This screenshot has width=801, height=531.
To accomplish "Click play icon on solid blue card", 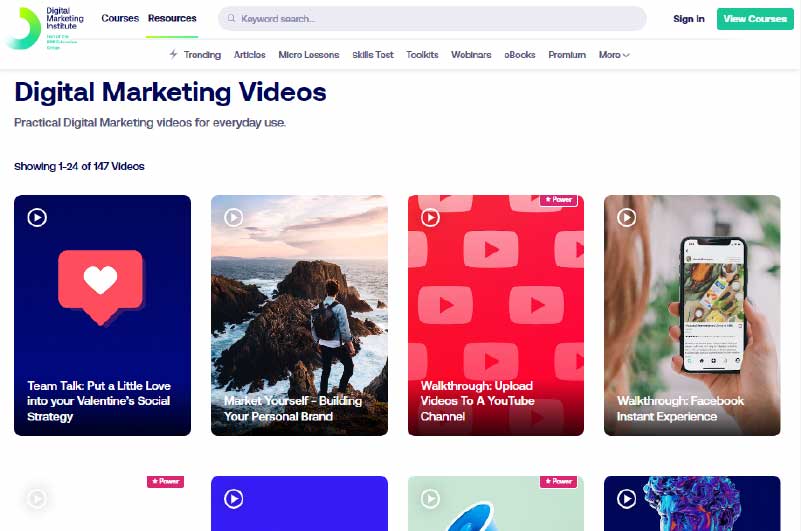I will click(233, 499).
